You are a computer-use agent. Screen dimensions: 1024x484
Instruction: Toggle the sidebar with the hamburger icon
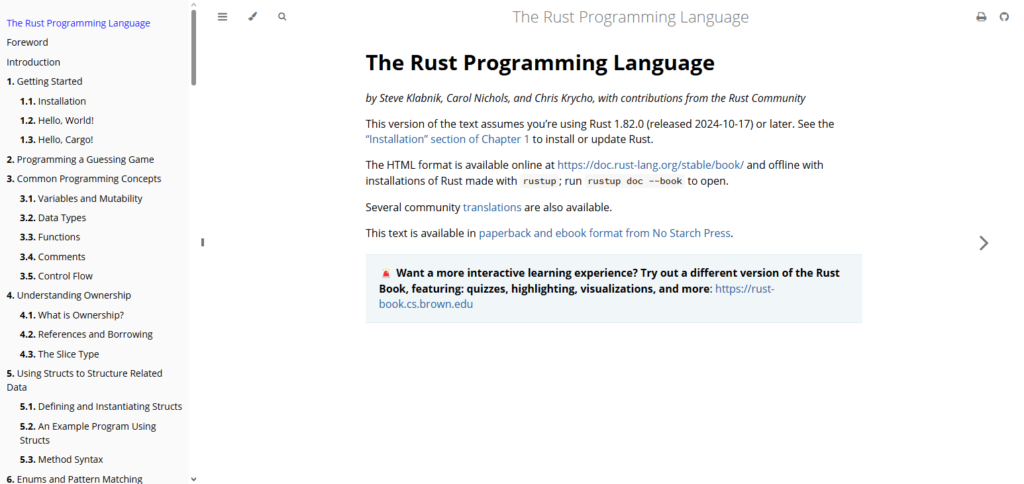point(223,17)
